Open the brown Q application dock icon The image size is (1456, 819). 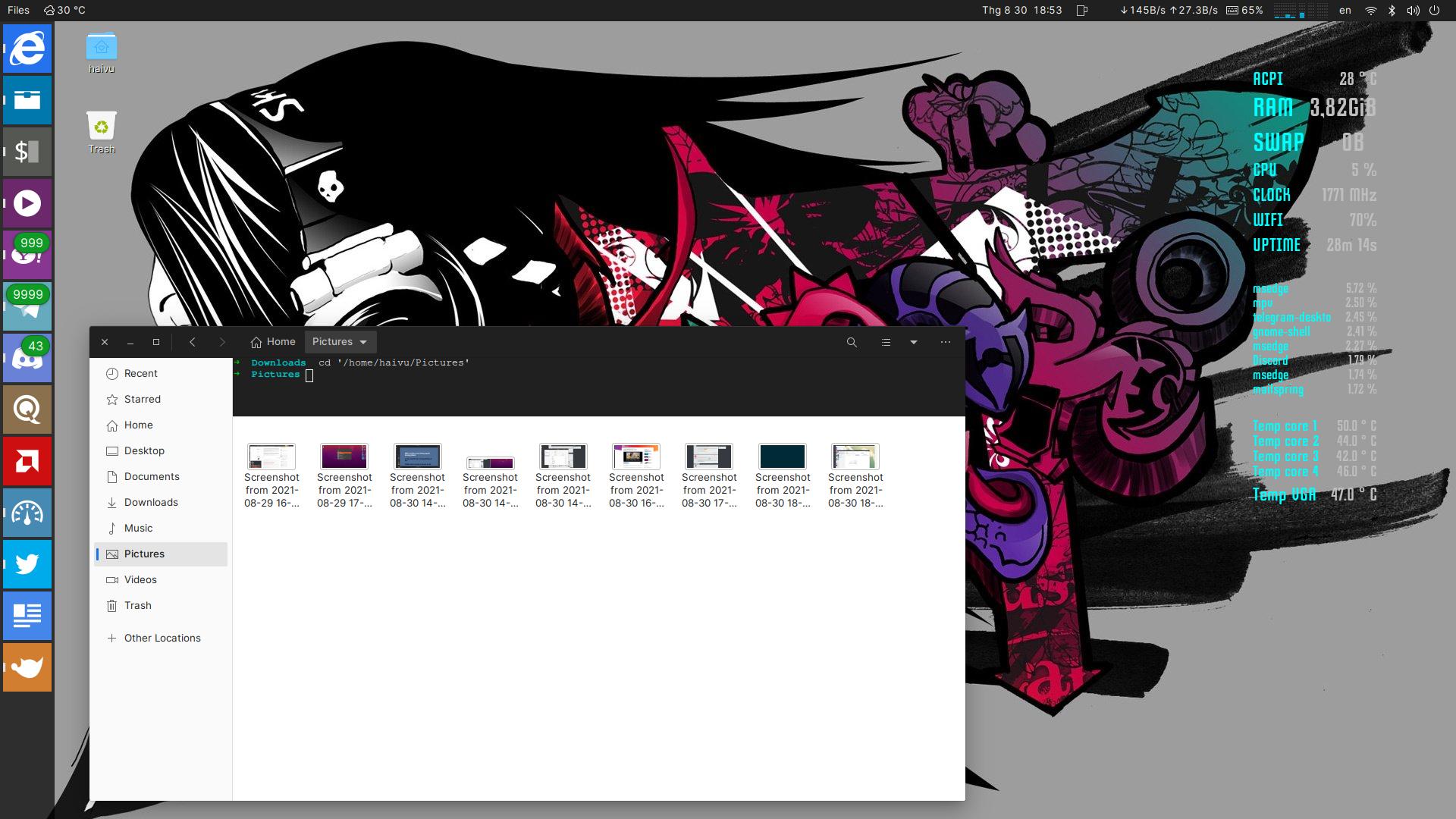27,409
